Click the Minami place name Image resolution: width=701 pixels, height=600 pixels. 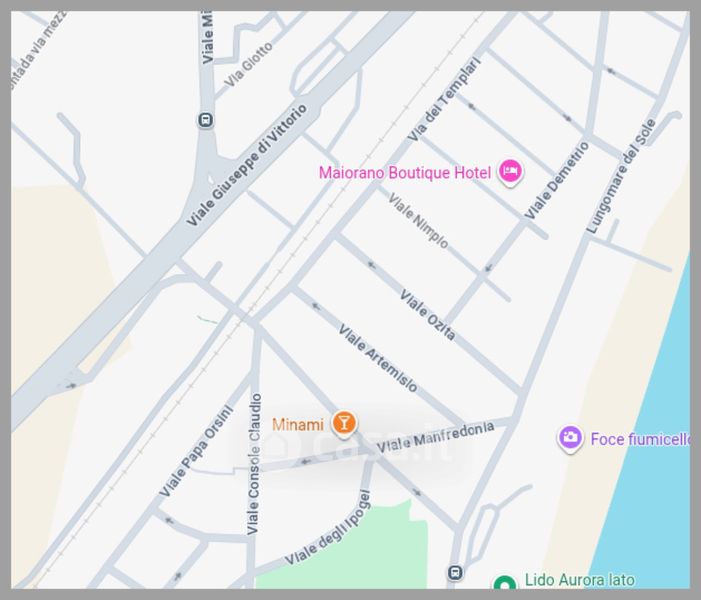click(x=298, y=424)
